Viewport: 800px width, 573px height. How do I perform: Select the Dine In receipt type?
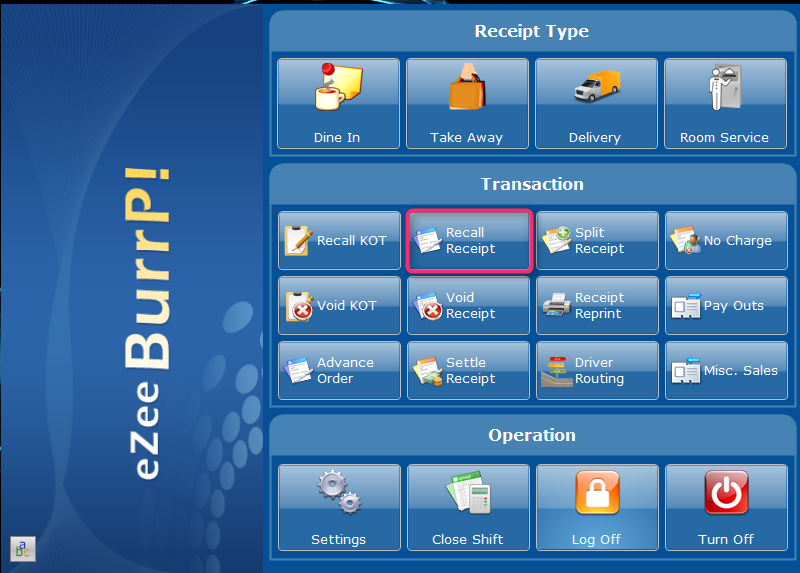(x=338, y=104)
